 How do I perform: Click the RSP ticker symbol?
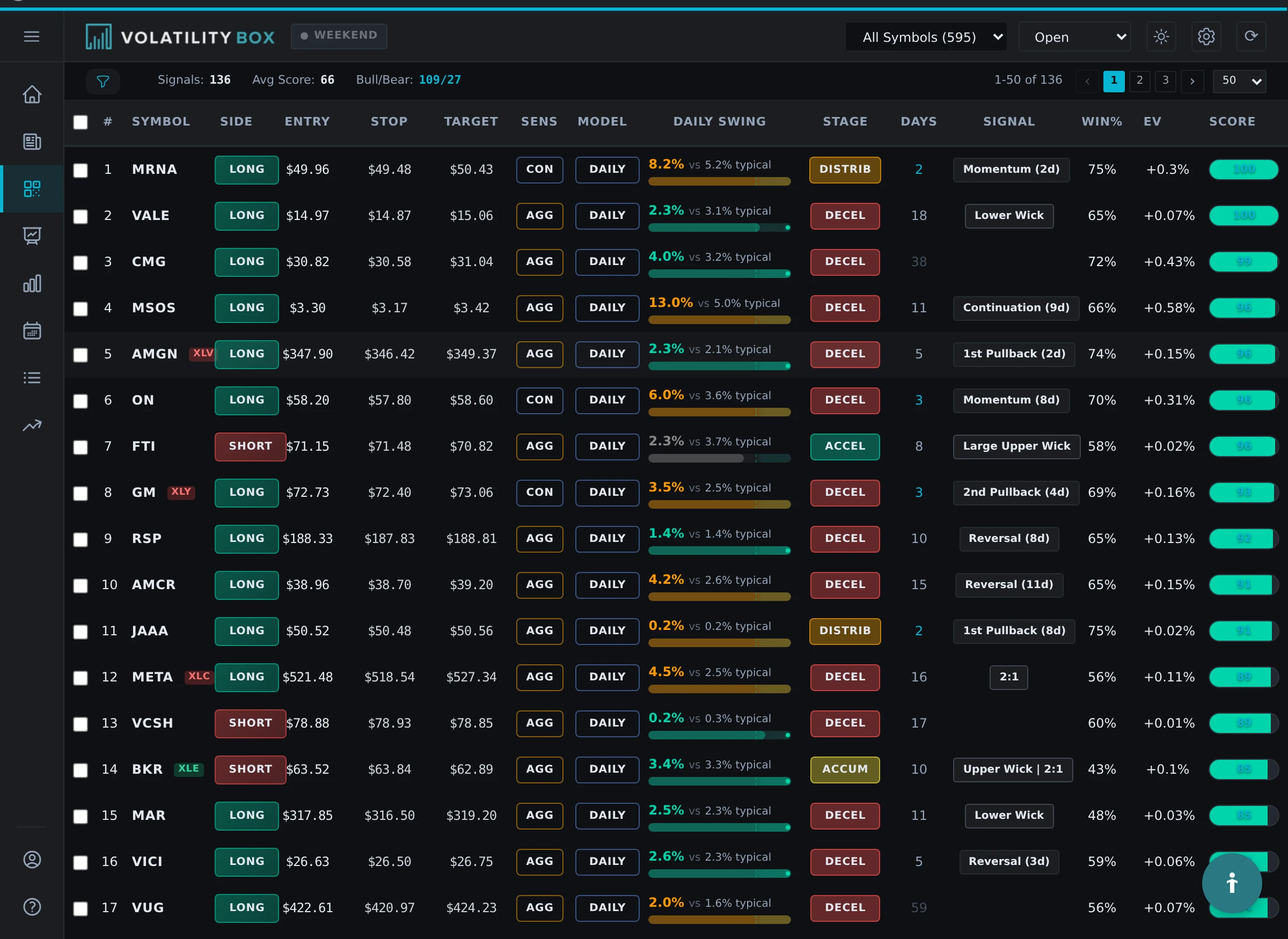pyautogui.click(x=147, y=538)
